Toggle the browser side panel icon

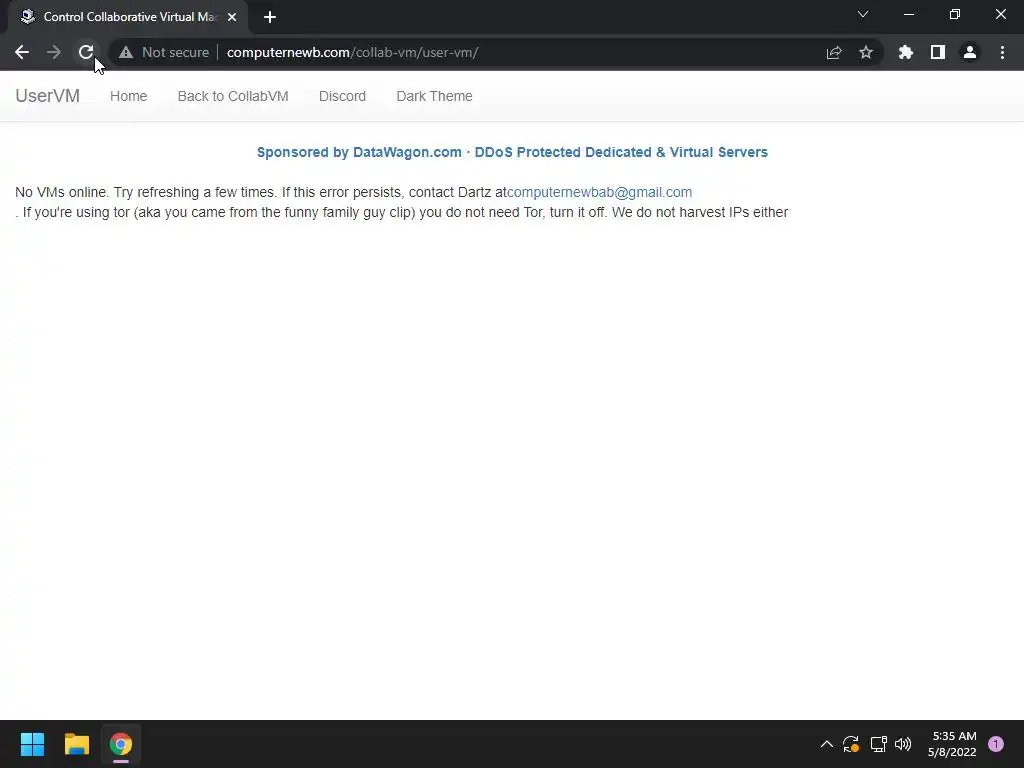pyautogui.click(x=938, y=52)
